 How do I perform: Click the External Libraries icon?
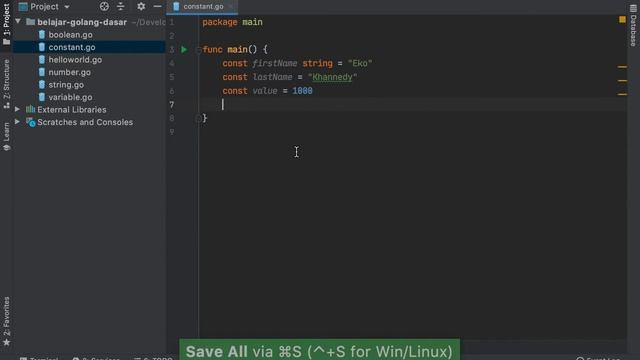point(31,109)
